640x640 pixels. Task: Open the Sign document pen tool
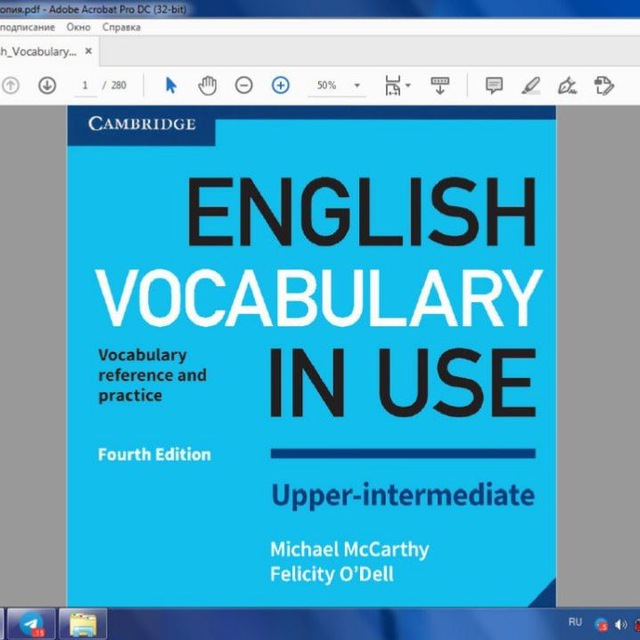[567, 86]
